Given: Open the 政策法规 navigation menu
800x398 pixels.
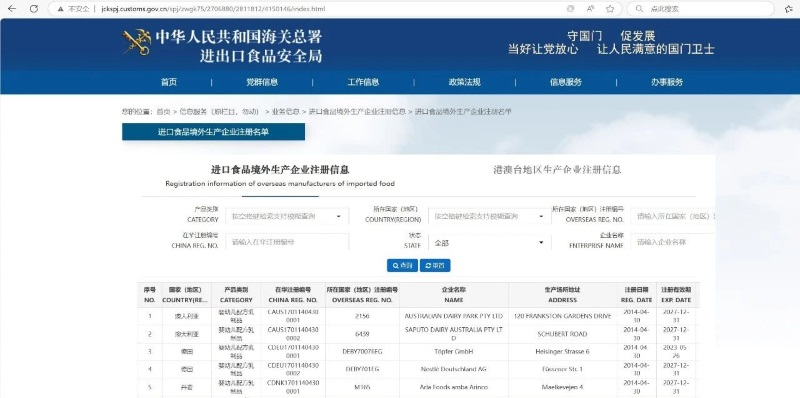Looking at the screenshot, I should click(x=464, y=82).
